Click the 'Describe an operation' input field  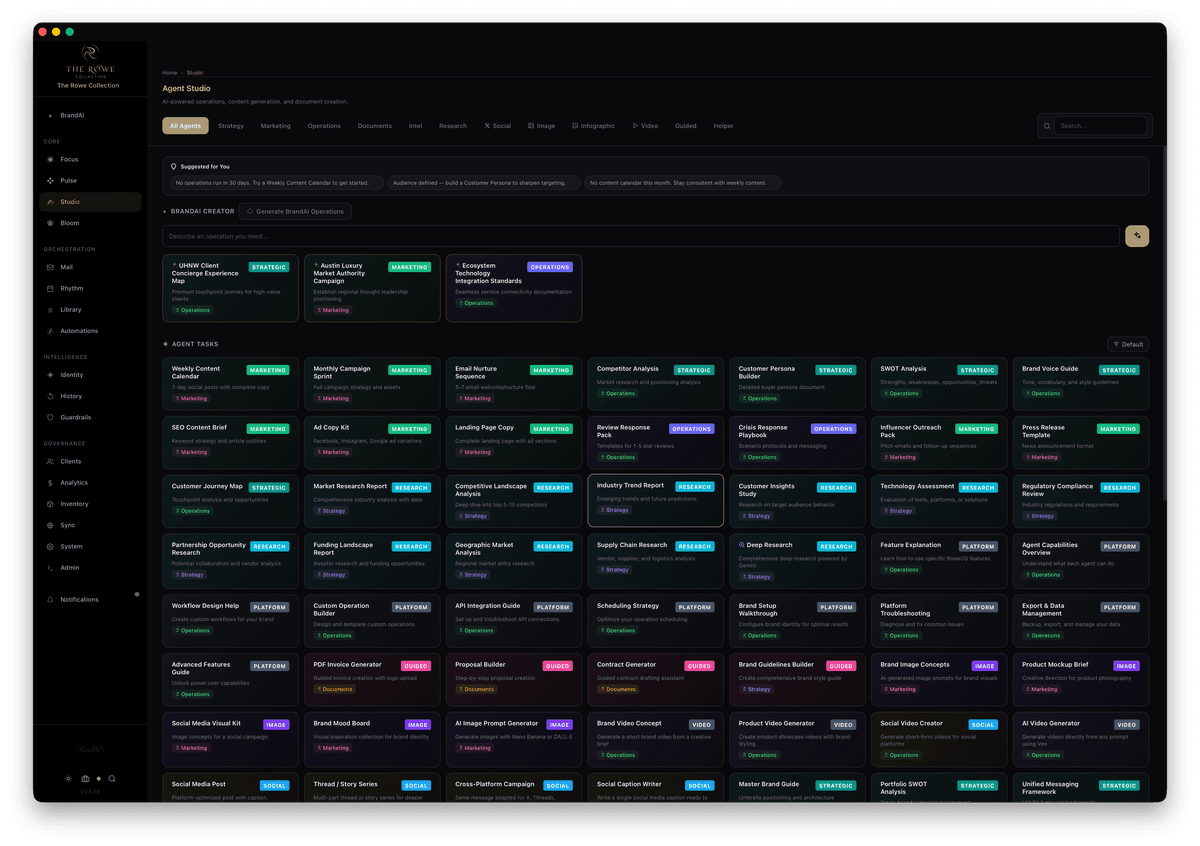[x=640, y=236]
